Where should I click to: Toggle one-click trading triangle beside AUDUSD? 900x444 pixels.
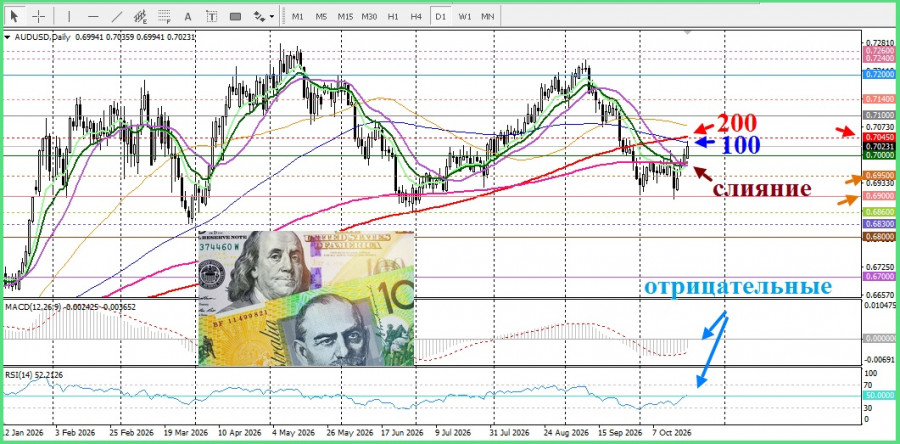(x=7, y=37)
